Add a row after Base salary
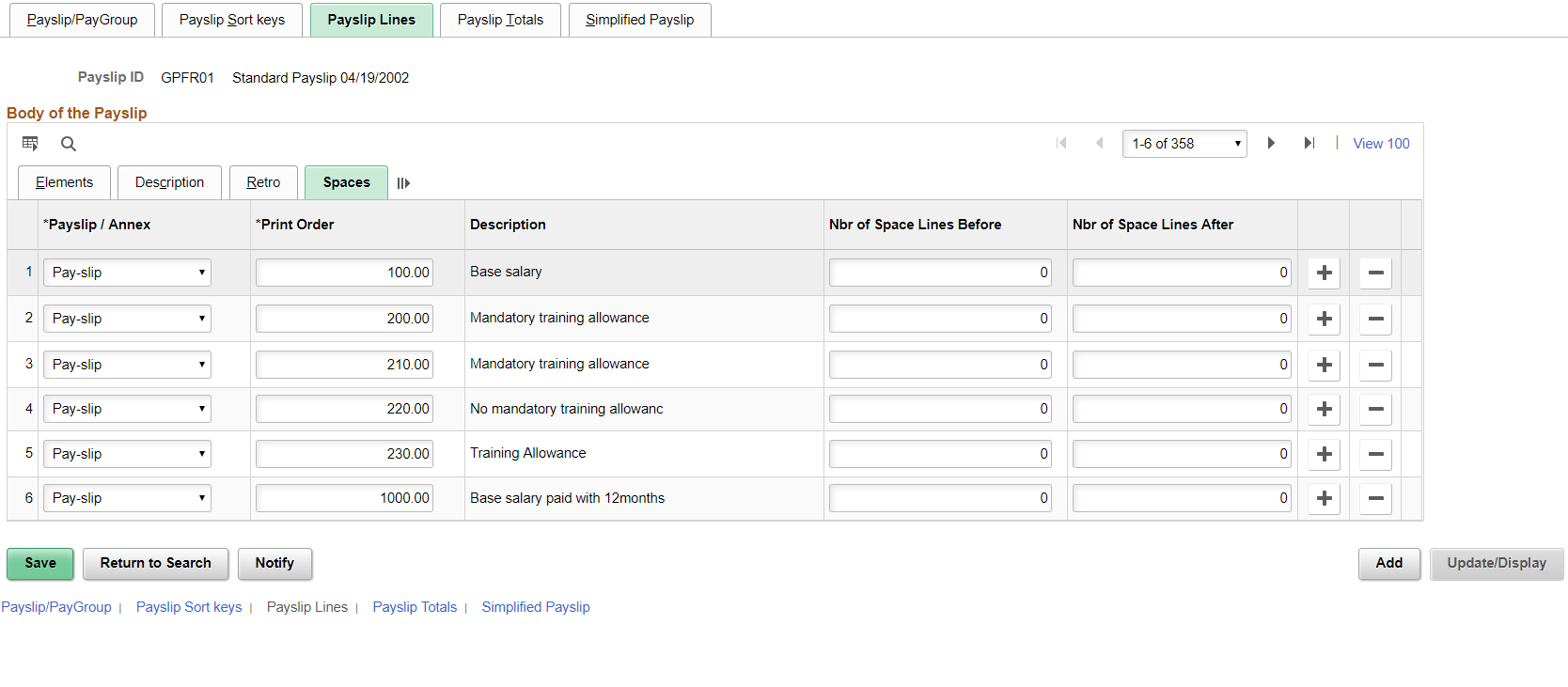The width and height of the screenshot is (1568, 687). [1324, 273]
